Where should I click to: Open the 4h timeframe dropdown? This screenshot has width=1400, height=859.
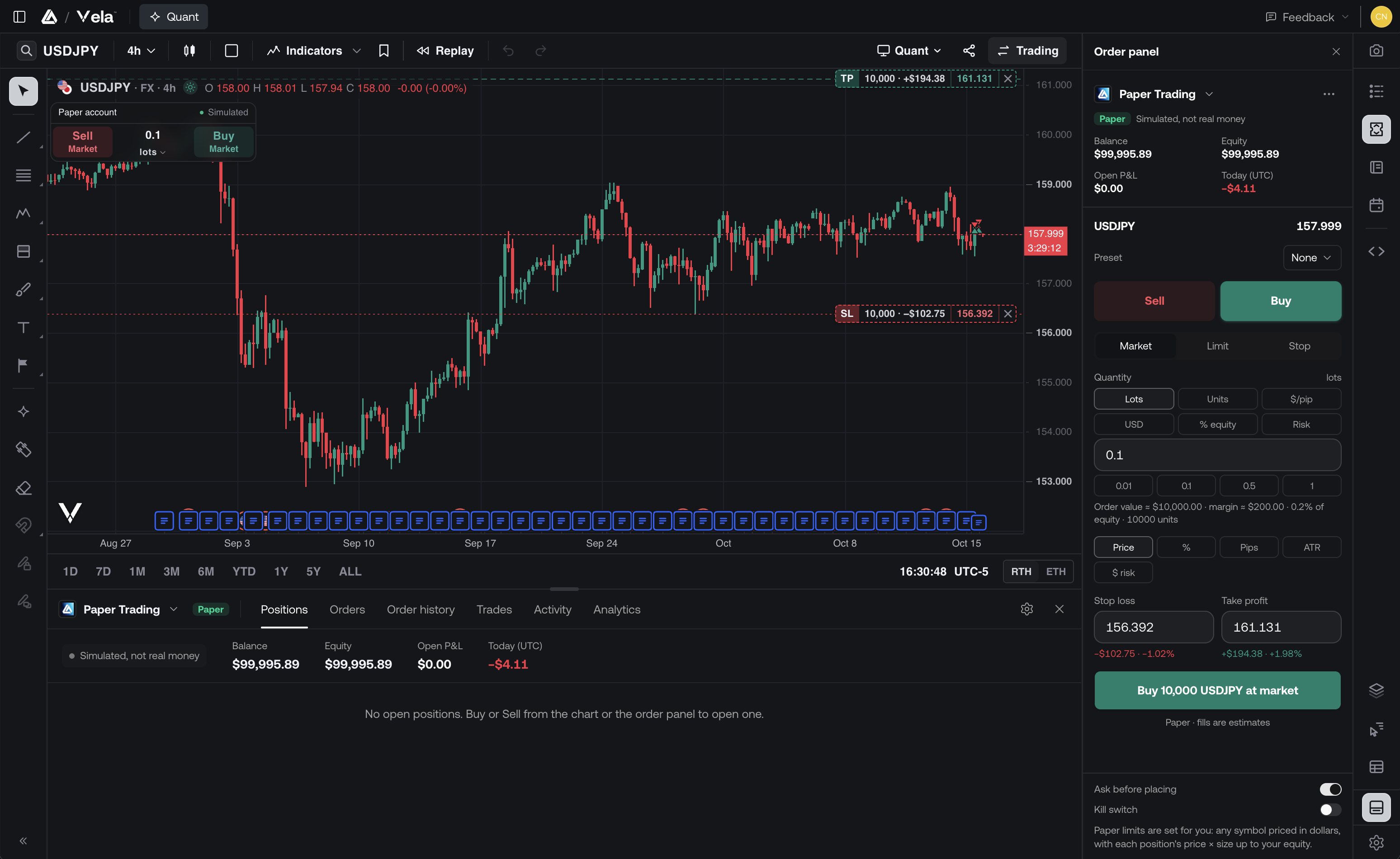pyautogui.click(x=141, y=51)
